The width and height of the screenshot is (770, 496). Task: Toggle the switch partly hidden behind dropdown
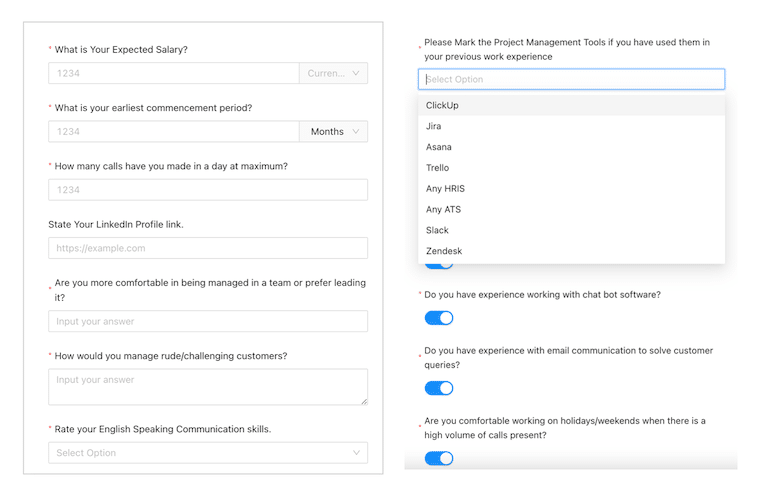click(x=439, y=266)
